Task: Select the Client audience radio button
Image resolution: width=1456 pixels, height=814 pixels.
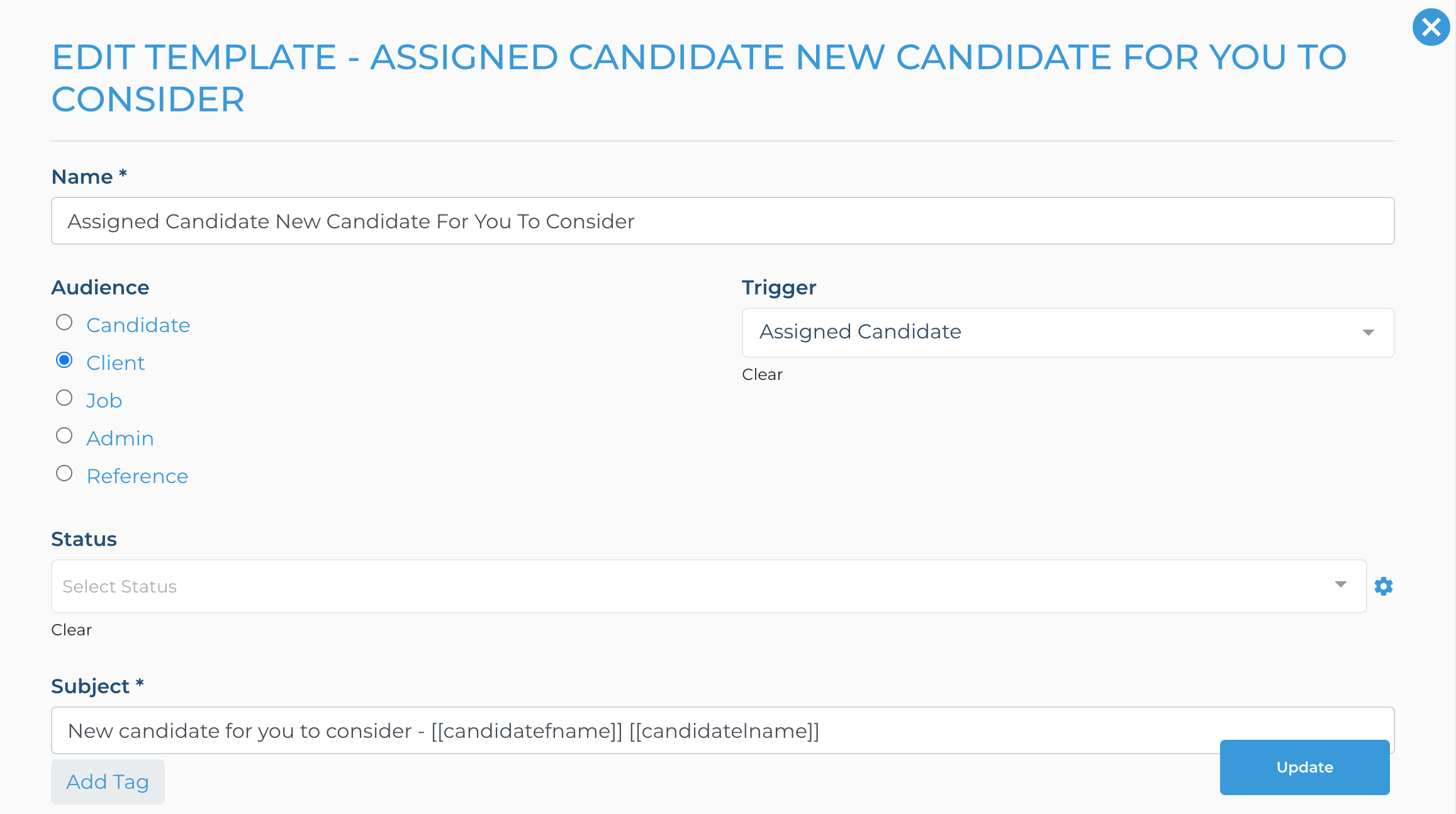Action: [x=64, y=360]
